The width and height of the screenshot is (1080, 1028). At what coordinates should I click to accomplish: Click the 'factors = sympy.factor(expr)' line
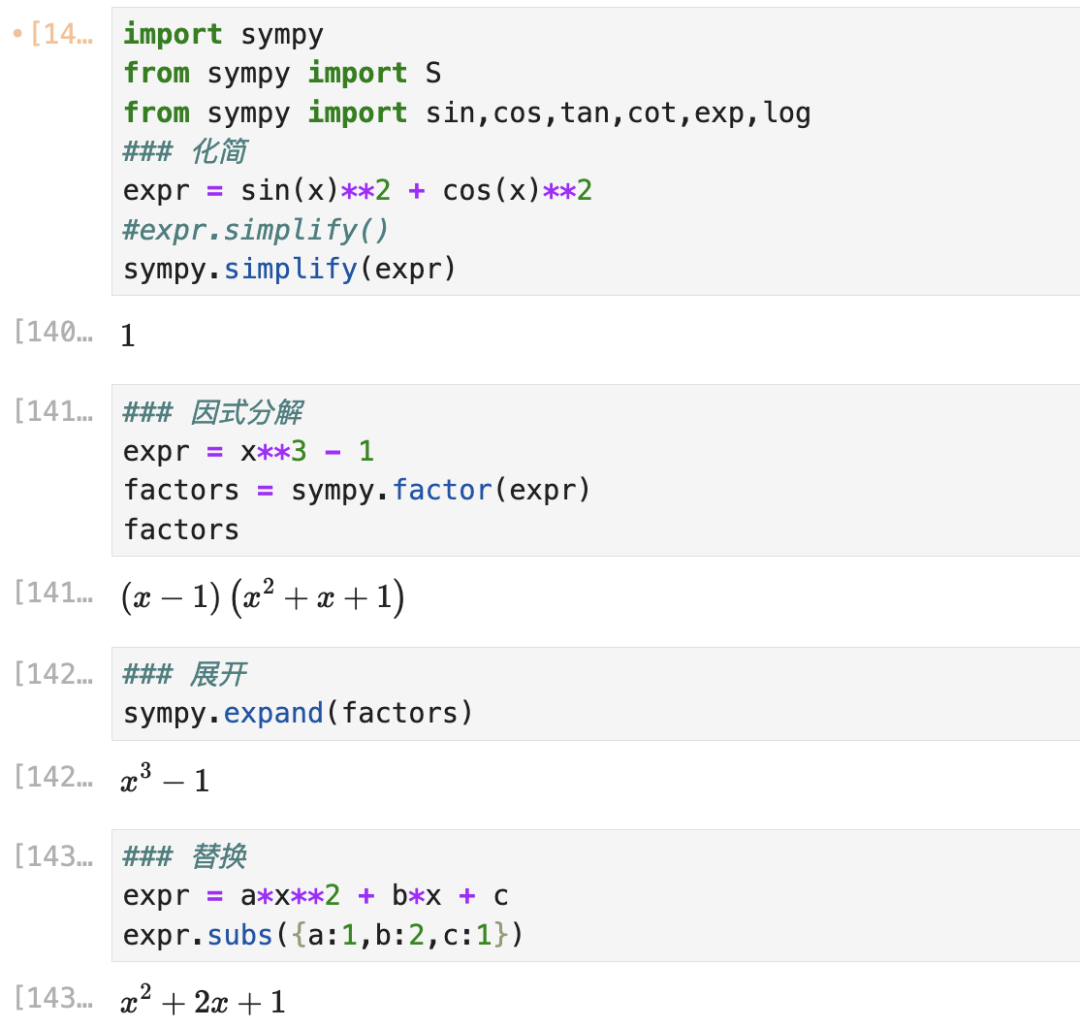pos(357,490)
